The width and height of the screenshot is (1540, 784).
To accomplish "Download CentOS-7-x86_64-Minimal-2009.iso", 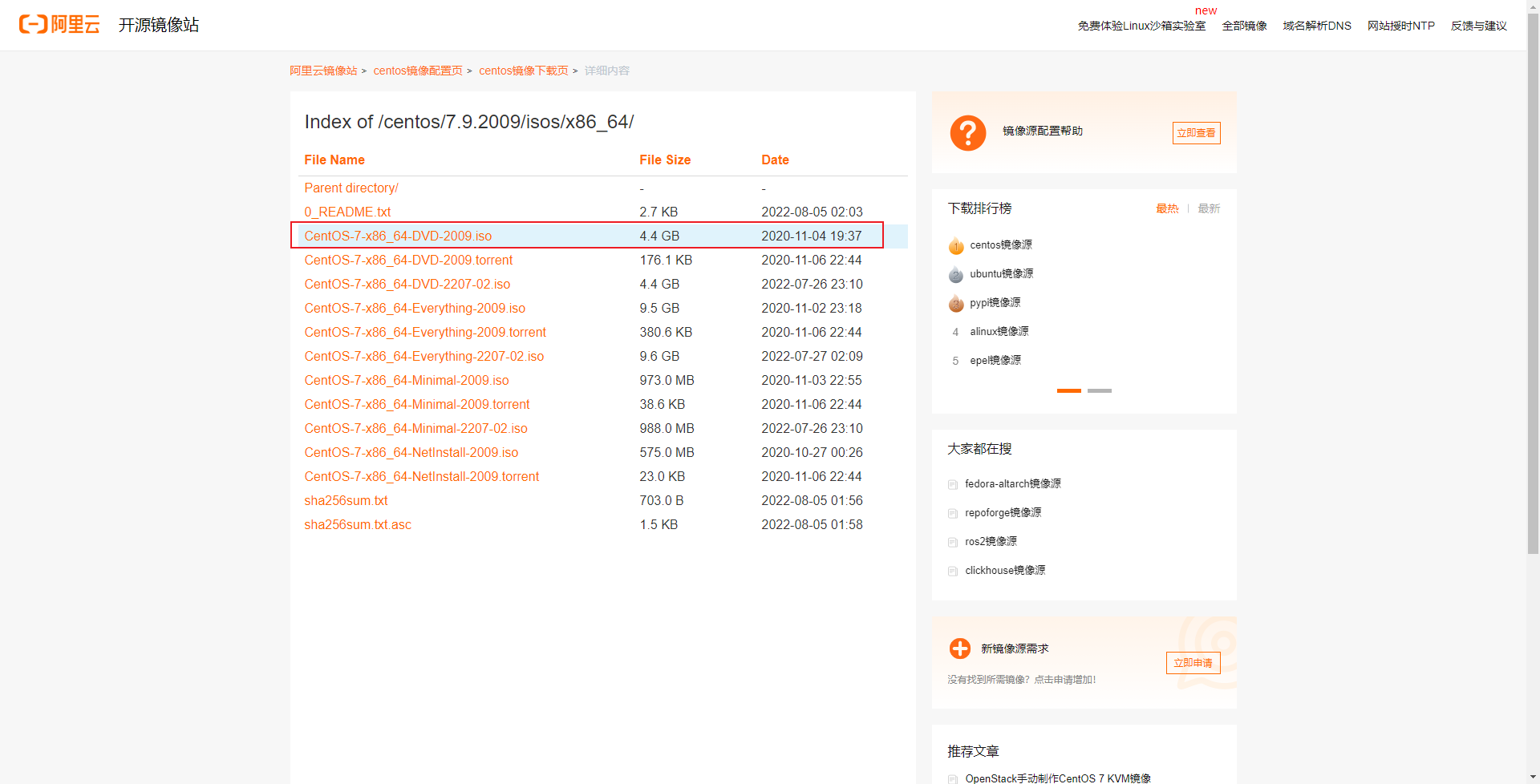I will pyautogui.click(x=407, y=380).
